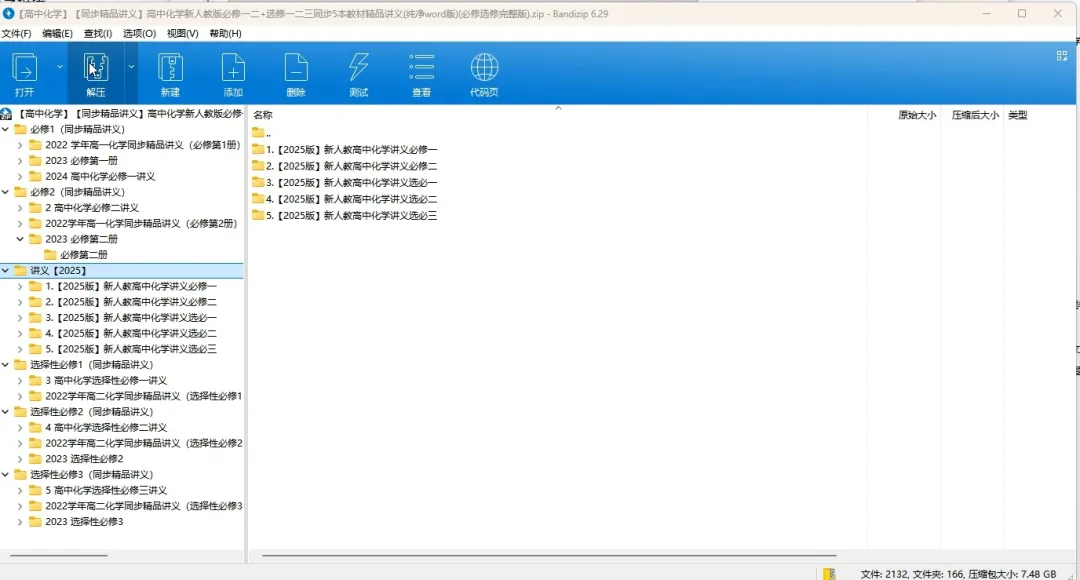Sort by the 压缩后大小 column header
Screen dimensions: 1080x580
975,115
